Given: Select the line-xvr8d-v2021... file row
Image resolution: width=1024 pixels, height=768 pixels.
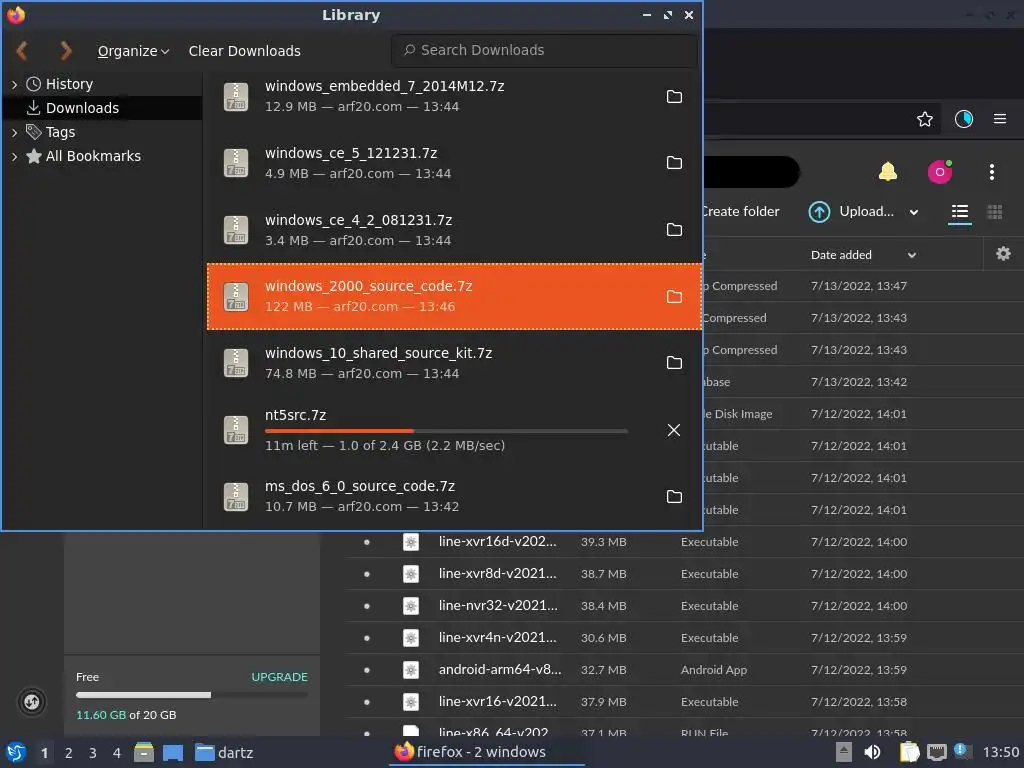Looking at the screenshot, I should [x=684, y=574].
